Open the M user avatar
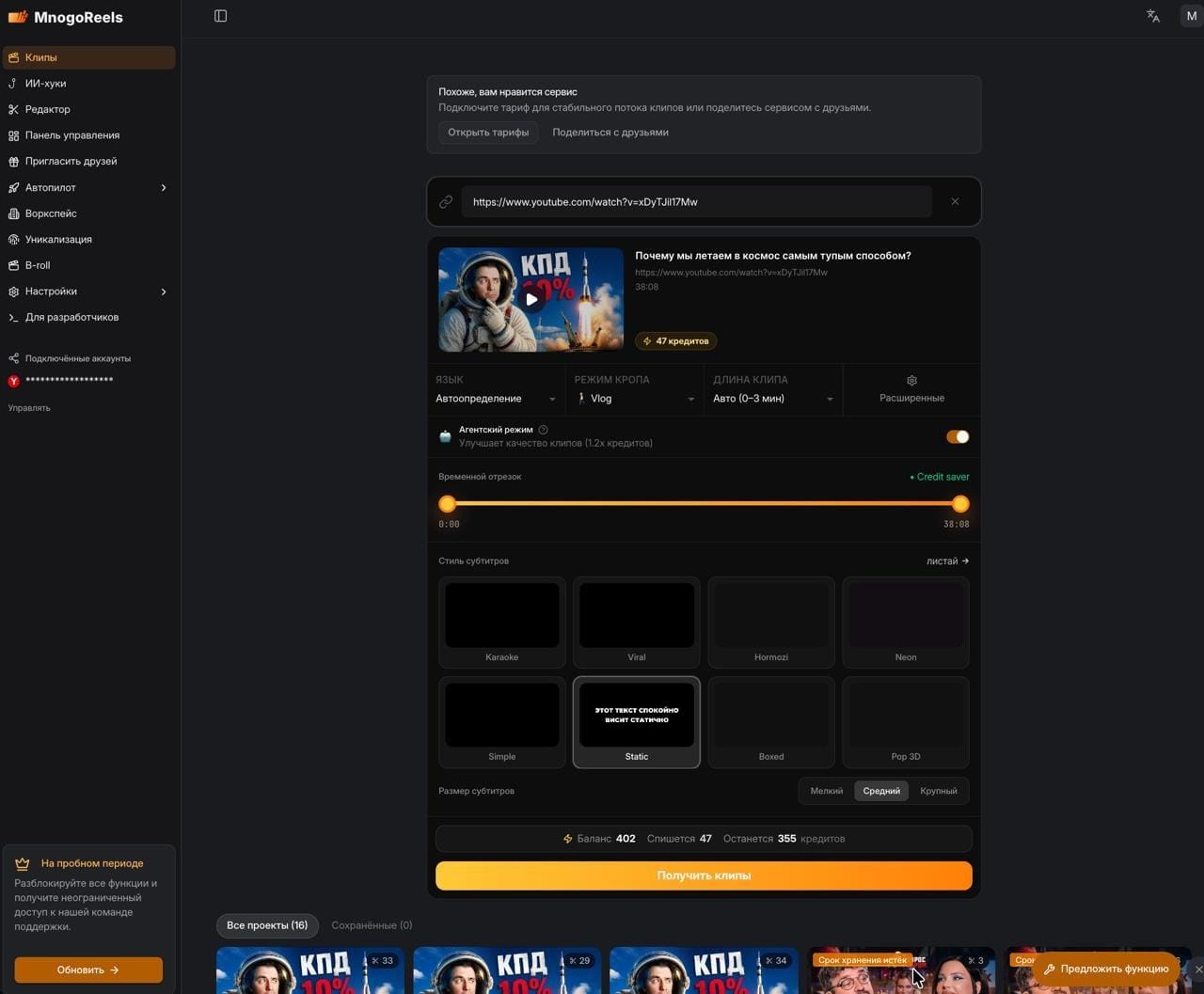The image size is (1204, 994). click(1191, 16)
